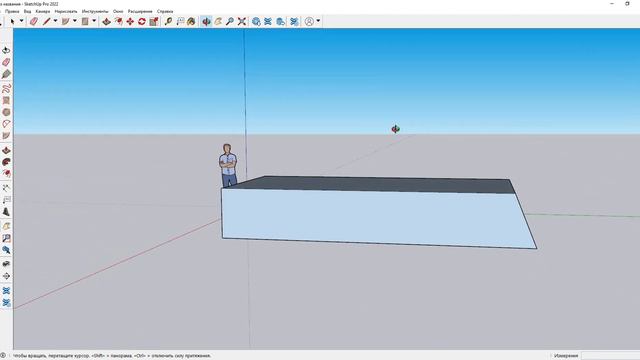Pick the Pie tool in side toolbar
The image size is (640, 360).
click(x=6, y=136)
